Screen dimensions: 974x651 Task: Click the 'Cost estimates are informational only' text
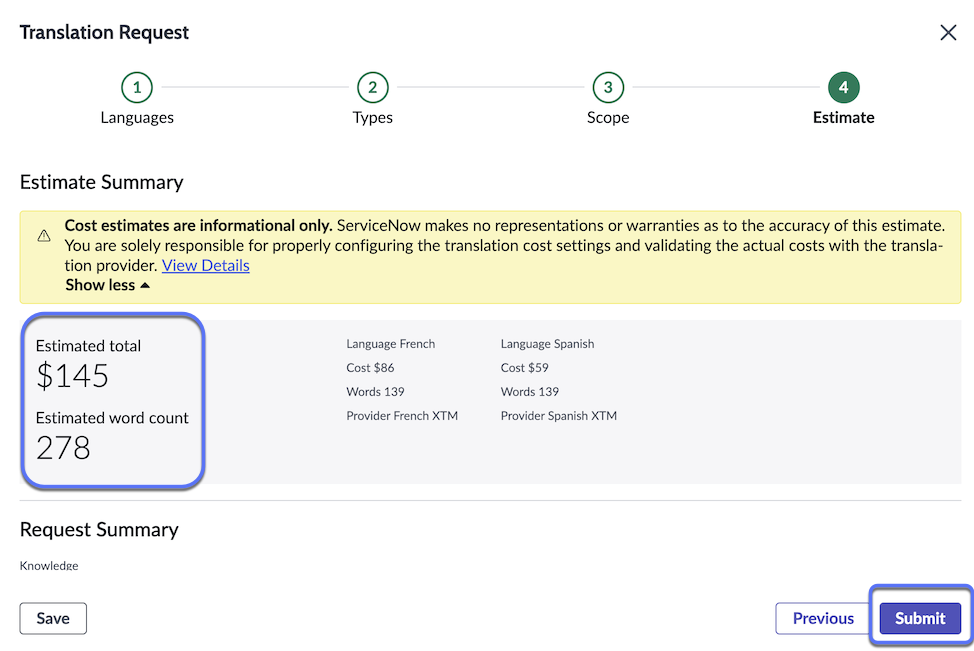tap(198, 225)
